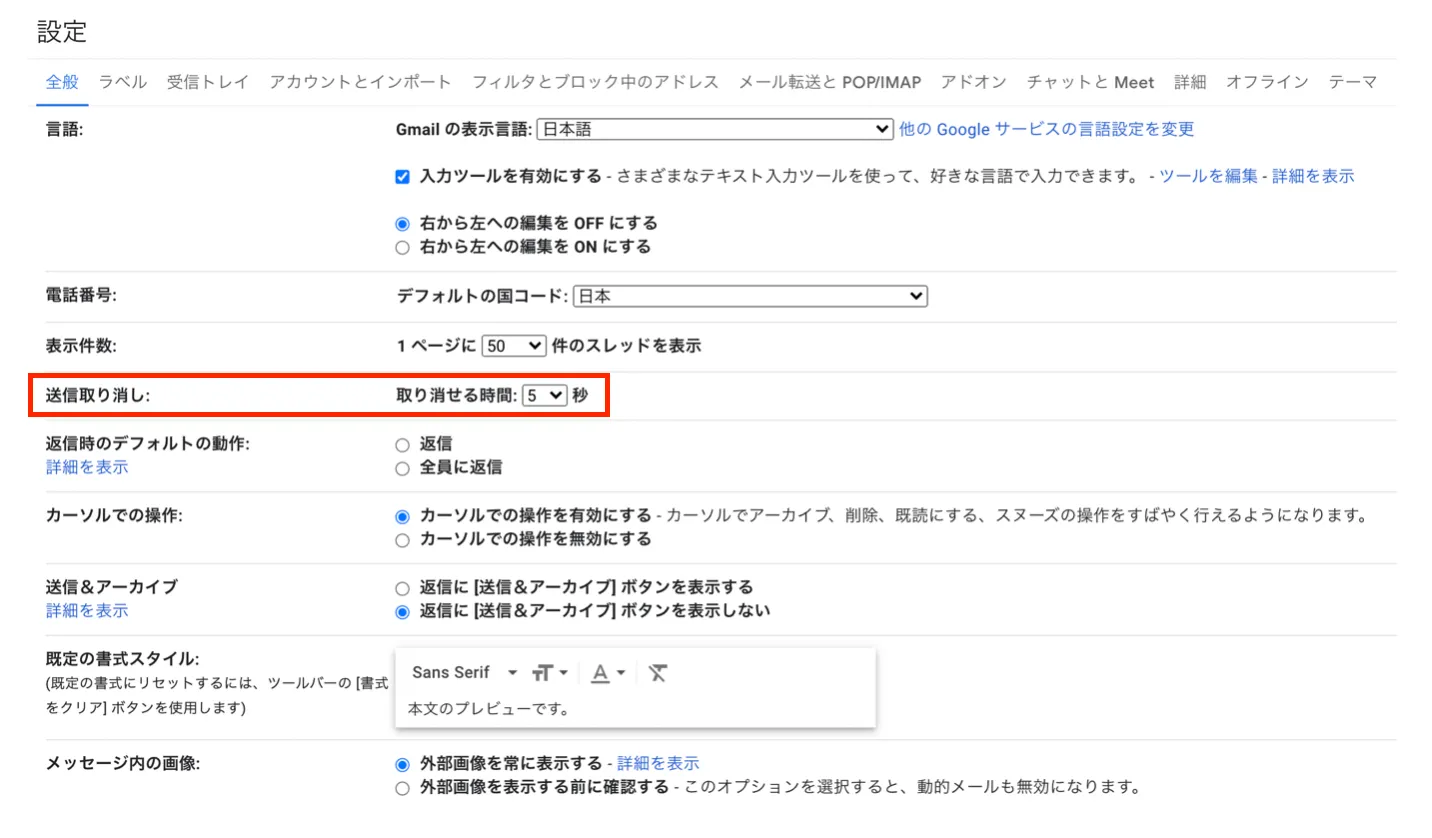
Task: Open the text color icon
Action: pos(607,673)
